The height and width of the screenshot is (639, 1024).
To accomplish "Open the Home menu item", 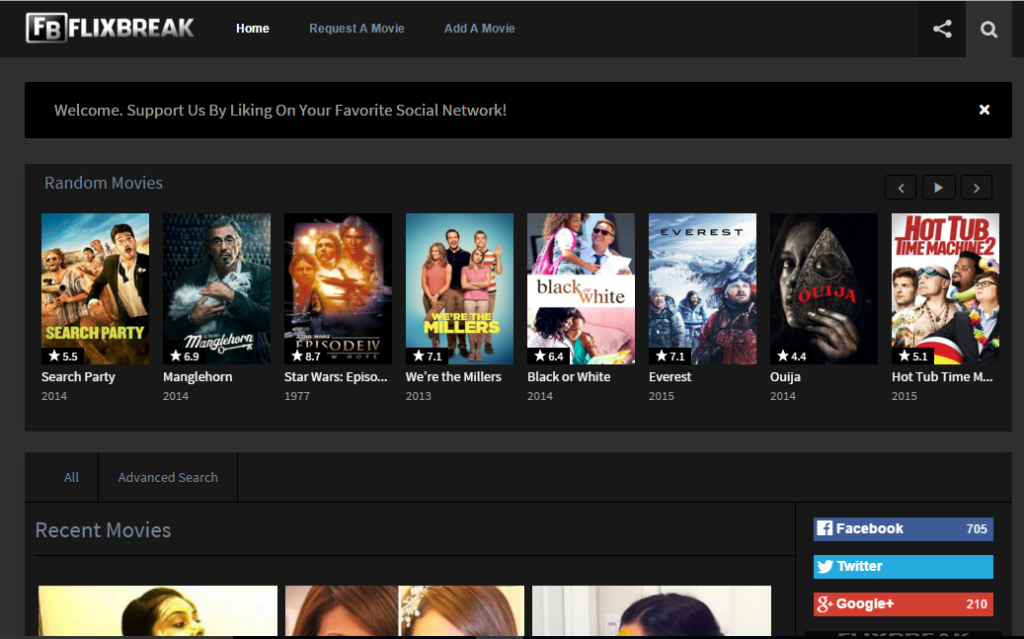I will pyautogui.click(x=253, y=29).
